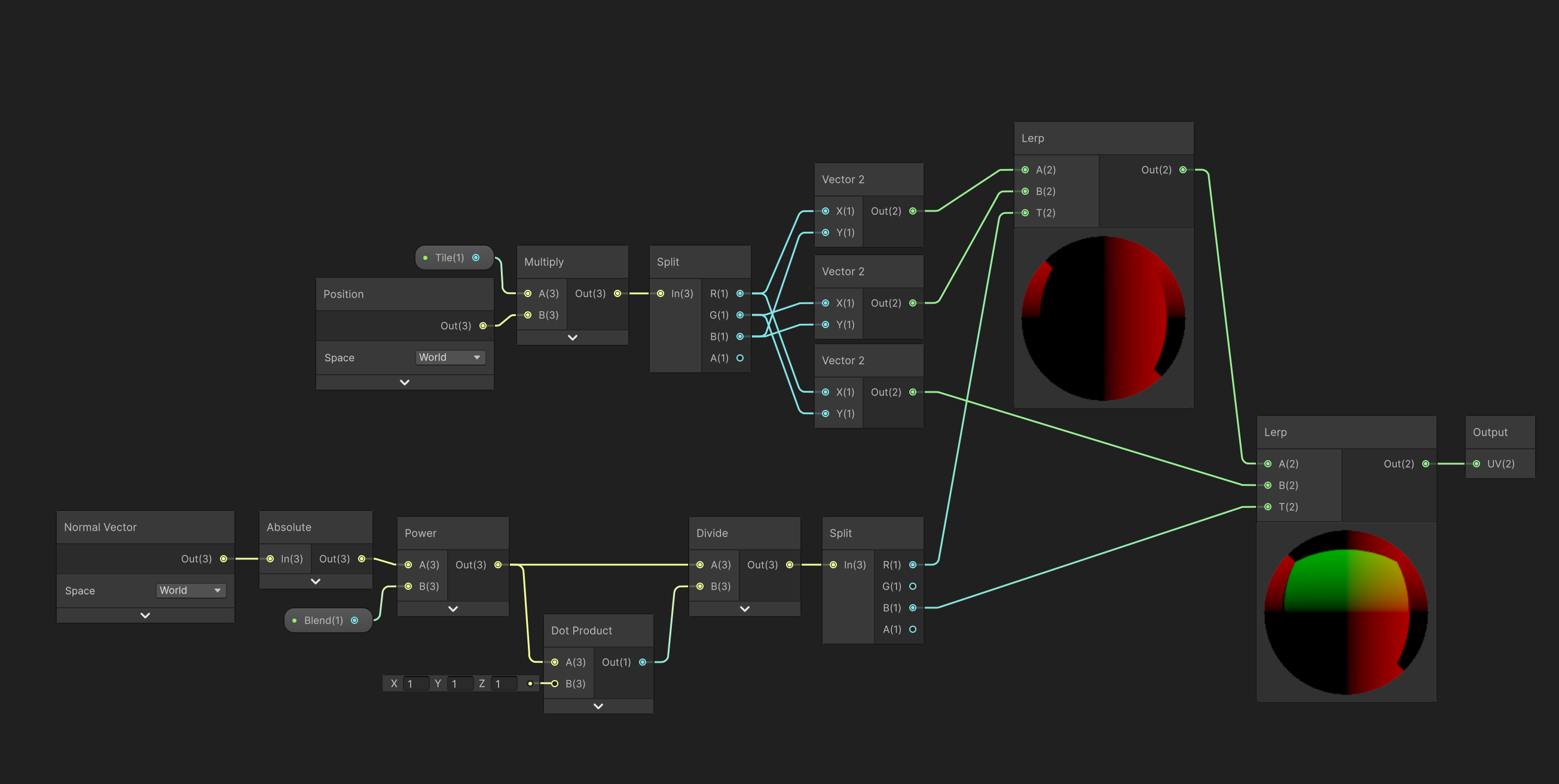Click the Blend(1) property output port

pyautogui.click(x=354, y=620)
